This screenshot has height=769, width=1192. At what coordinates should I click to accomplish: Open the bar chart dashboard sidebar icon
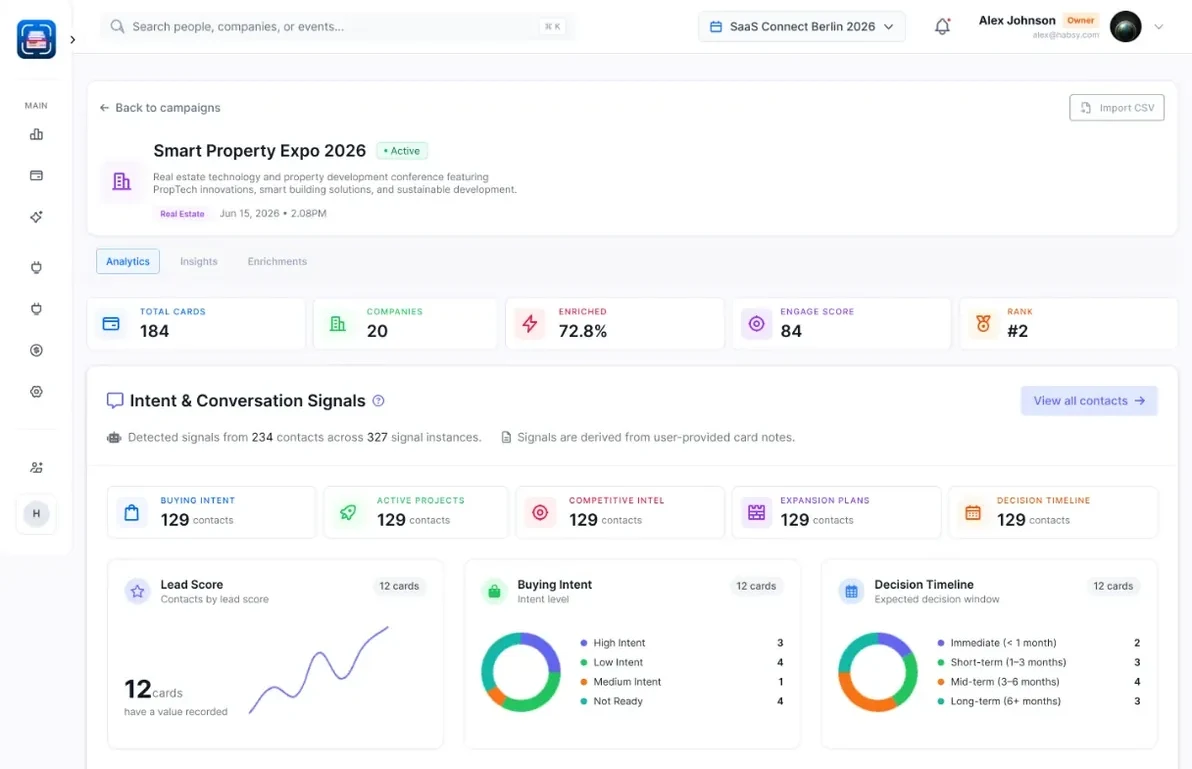coord(36,134)
